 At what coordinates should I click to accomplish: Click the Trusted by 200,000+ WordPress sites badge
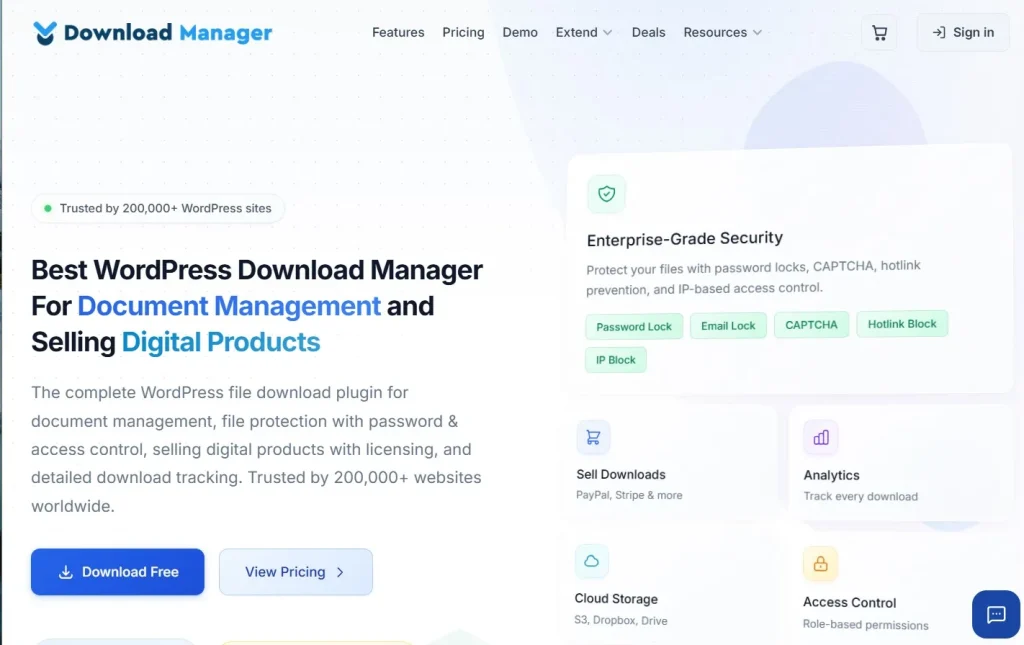(x=157, y=208)
